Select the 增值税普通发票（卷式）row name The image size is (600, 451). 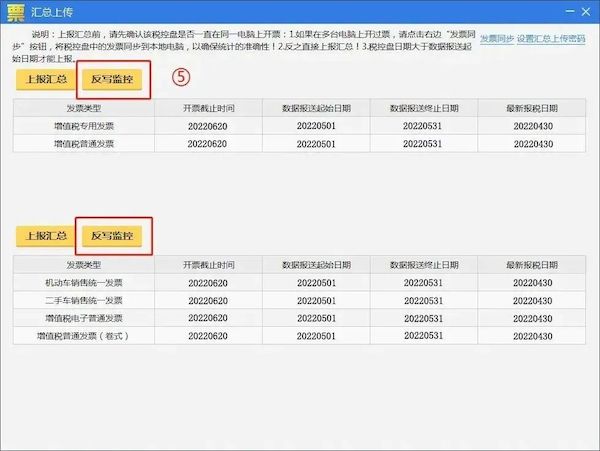tap(83, 336)
